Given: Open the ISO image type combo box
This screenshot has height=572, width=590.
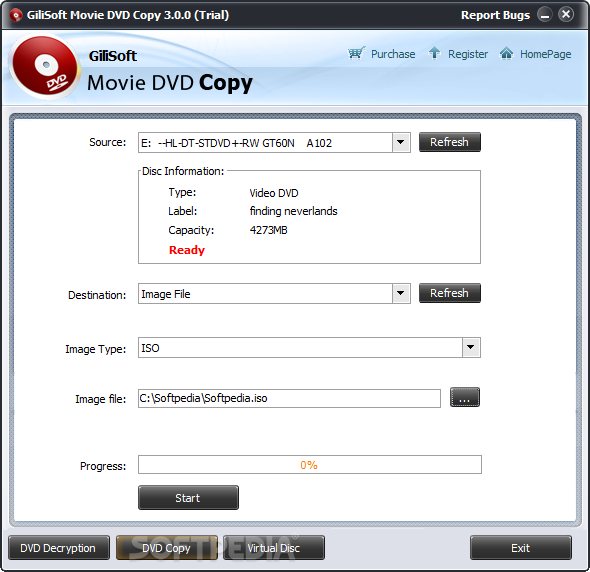Looking at the screenshot, I should [309, 347].
